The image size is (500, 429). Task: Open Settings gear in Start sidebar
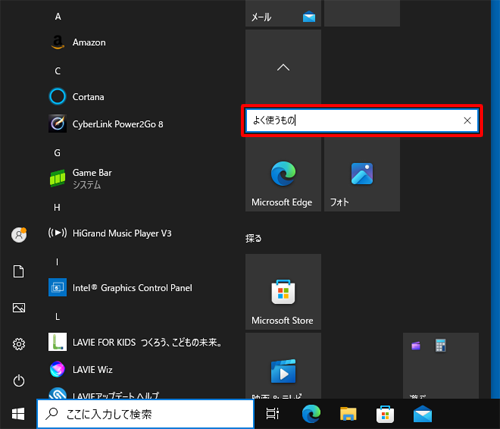pyautogui.click(x=19, y=344)
